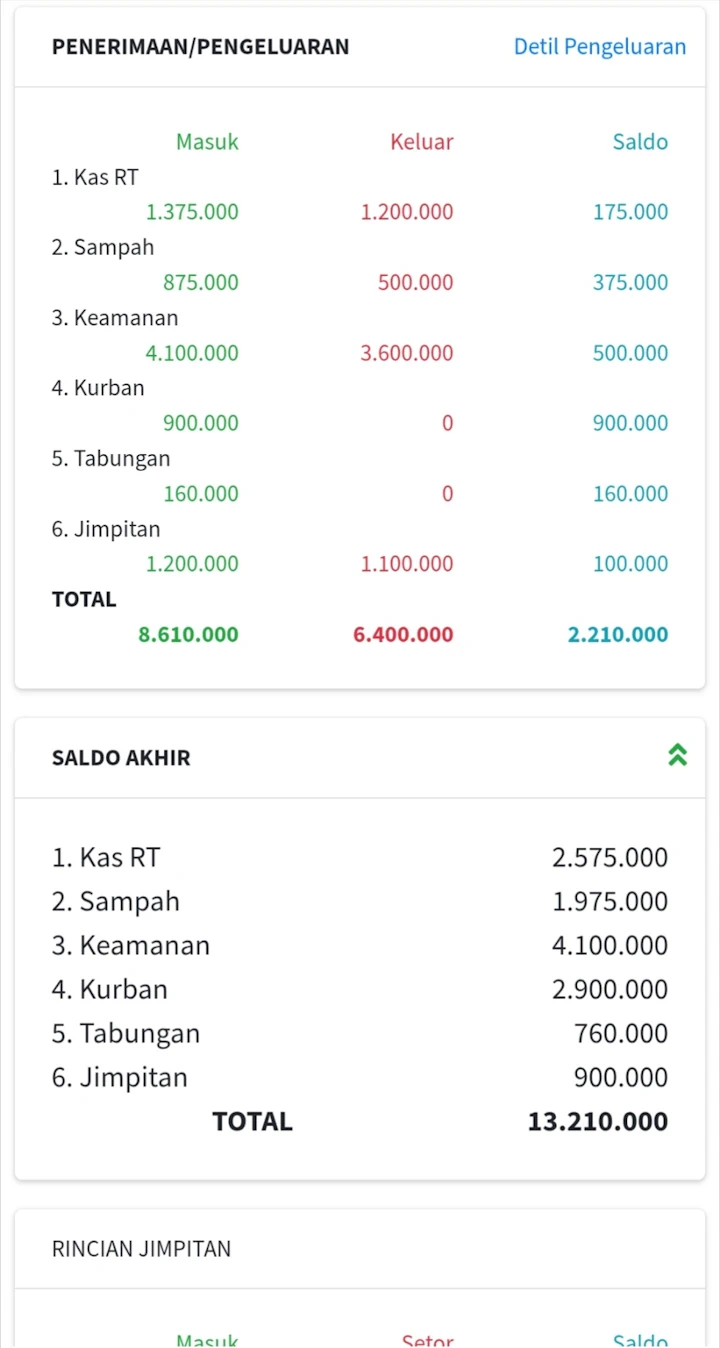Click the Kurban saldo value 900.000 in green-blue
Screen dimensions: 720x1348
pyautogui.click(x=630, y=423)
